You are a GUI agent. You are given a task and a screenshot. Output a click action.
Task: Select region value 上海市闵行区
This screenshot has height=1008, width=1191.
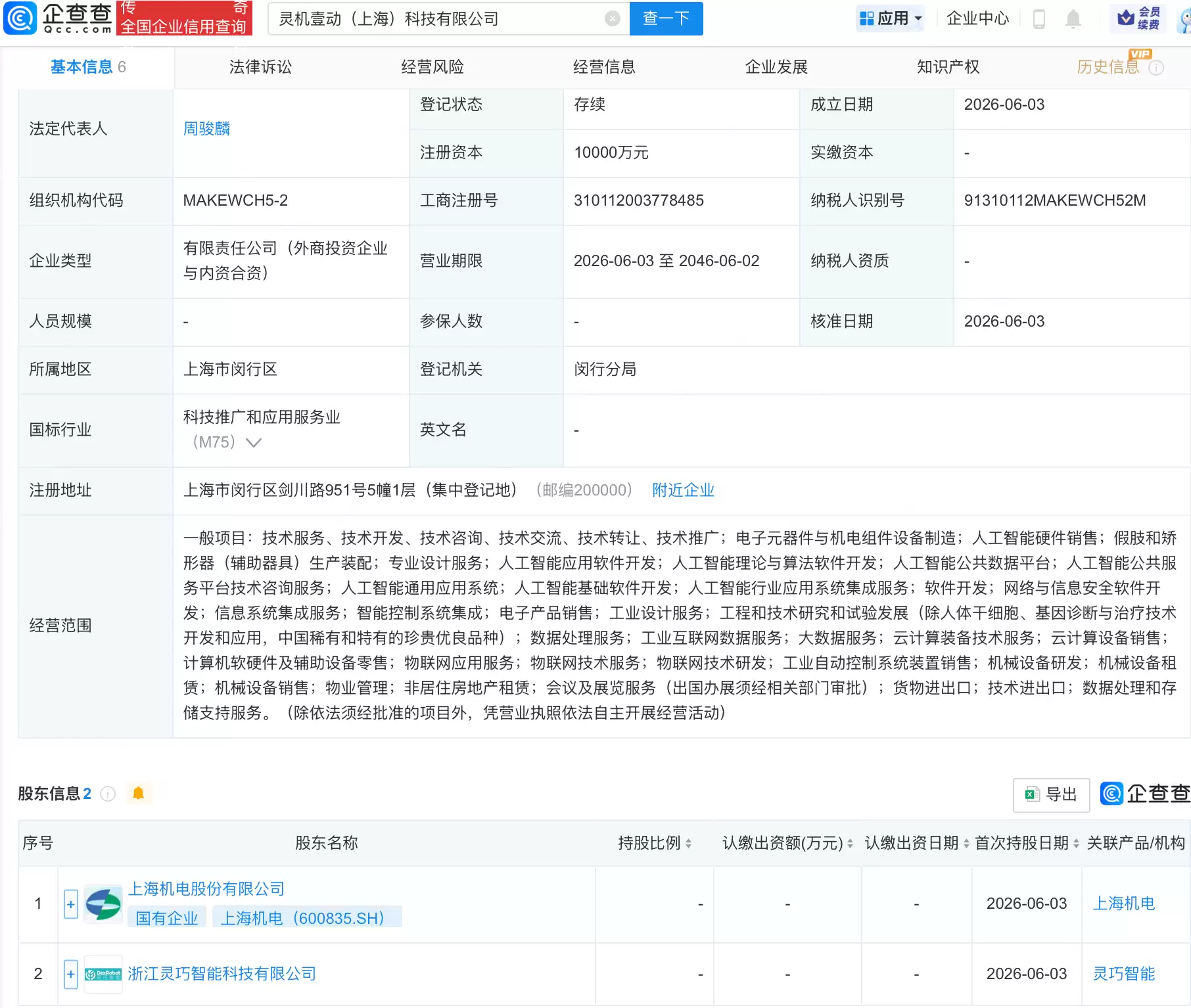pos(230,369)
